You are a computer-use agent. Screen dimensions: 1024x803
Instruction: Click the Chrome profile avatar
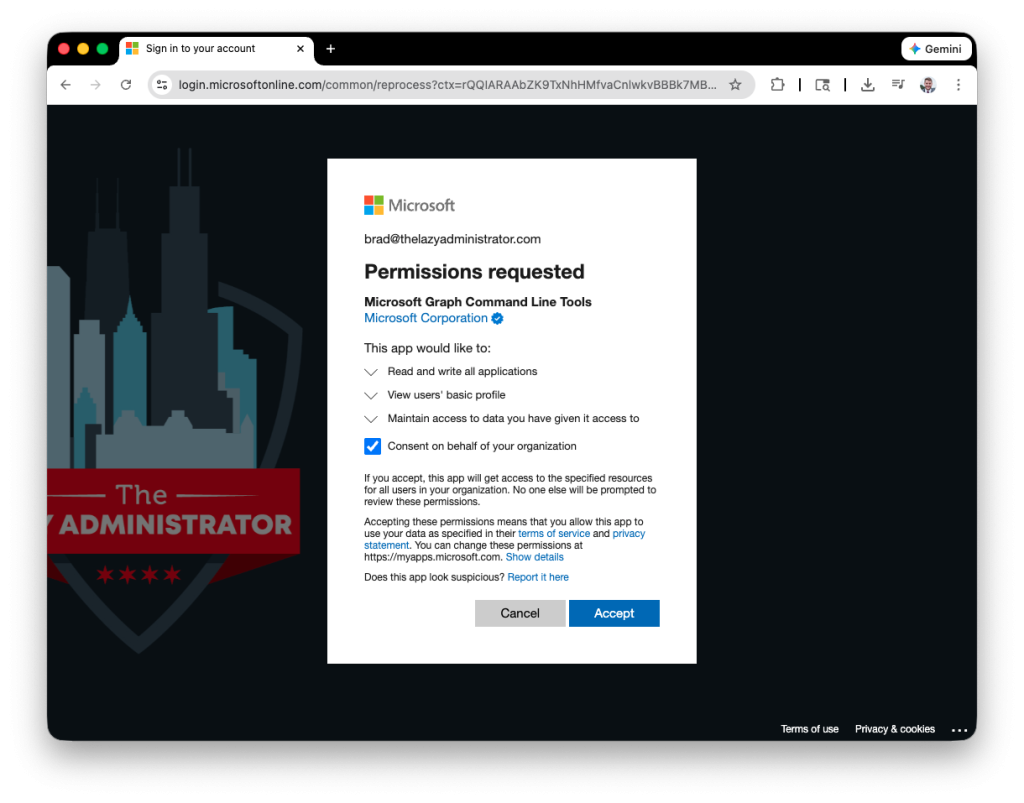927,85
